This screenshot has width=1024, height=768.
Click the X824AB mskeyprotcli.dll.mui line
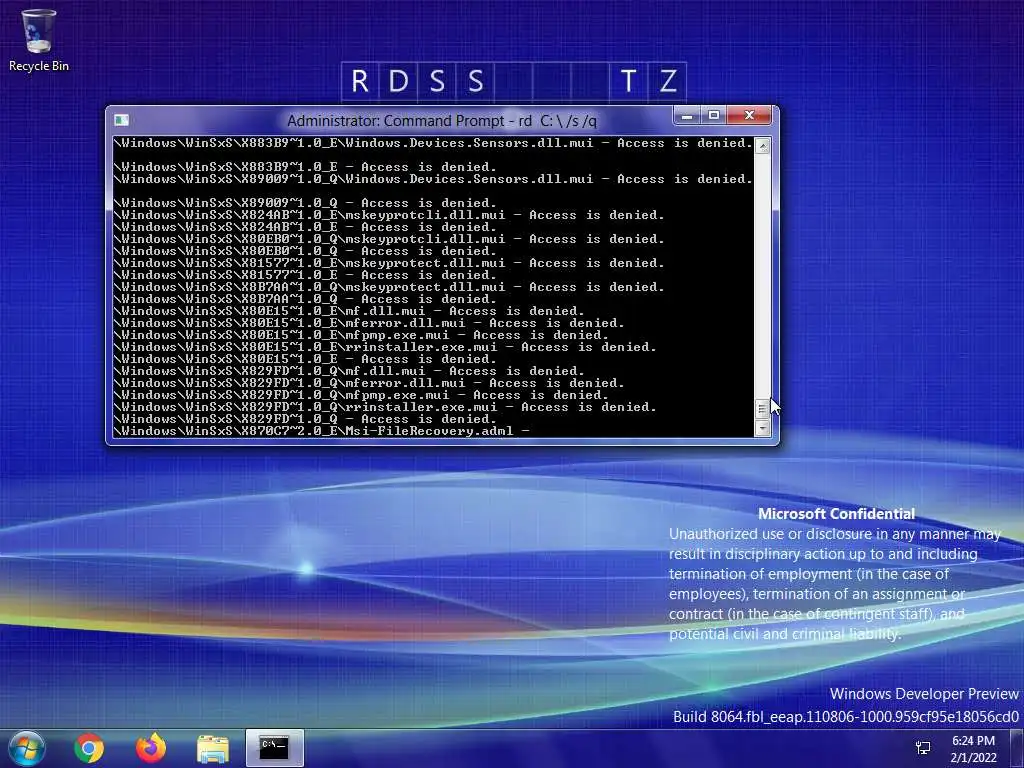(x=389, y=215)
